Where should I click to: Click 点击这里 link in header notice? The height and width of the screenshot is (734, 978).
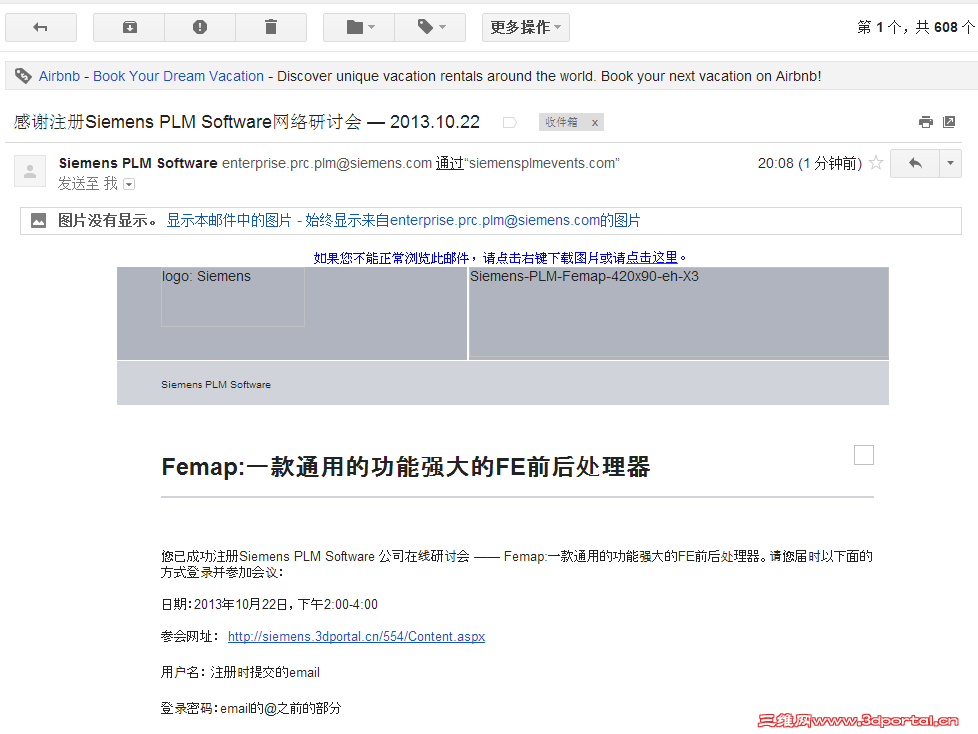652,258
